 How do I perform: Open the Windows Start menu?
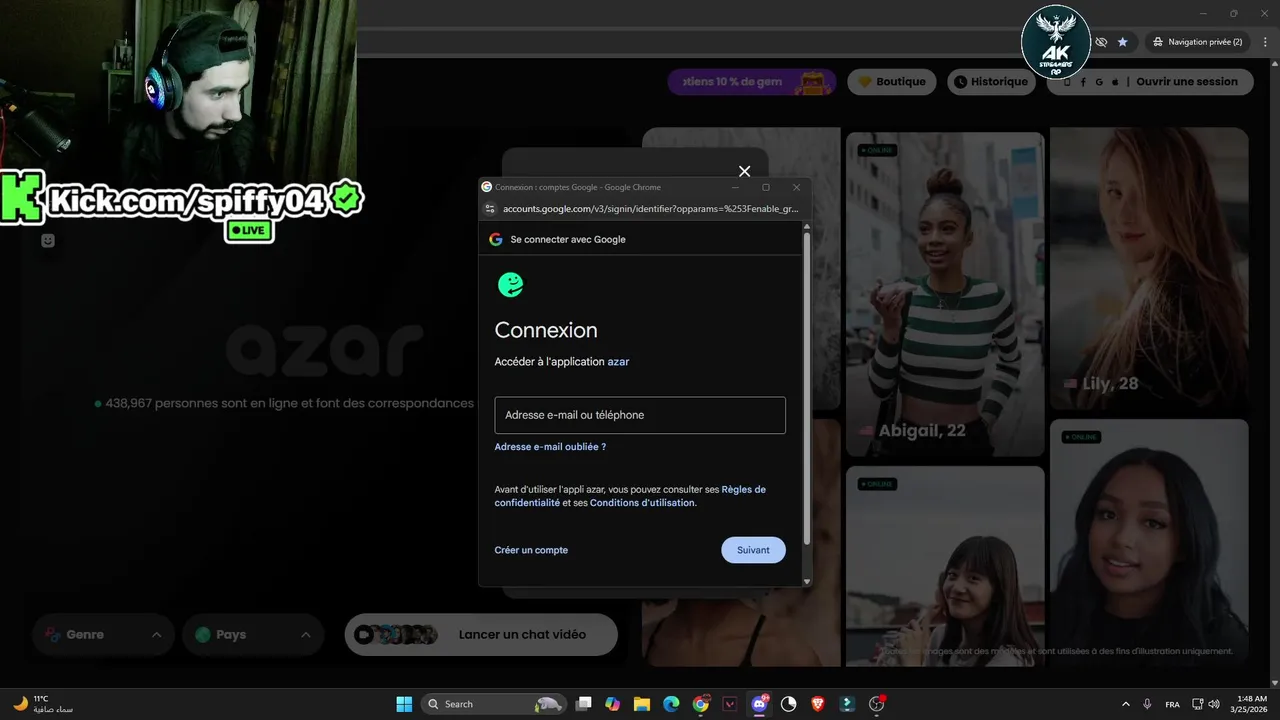pyautogui.click(x=404, y=704)
